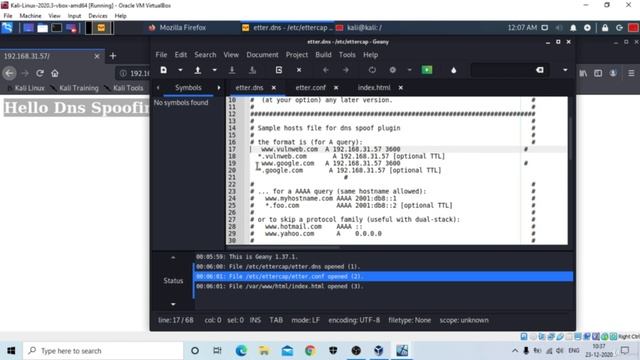Open a new Firefox tab
The width and height of the screenshot is (640, 360).
tap(113, 56)
